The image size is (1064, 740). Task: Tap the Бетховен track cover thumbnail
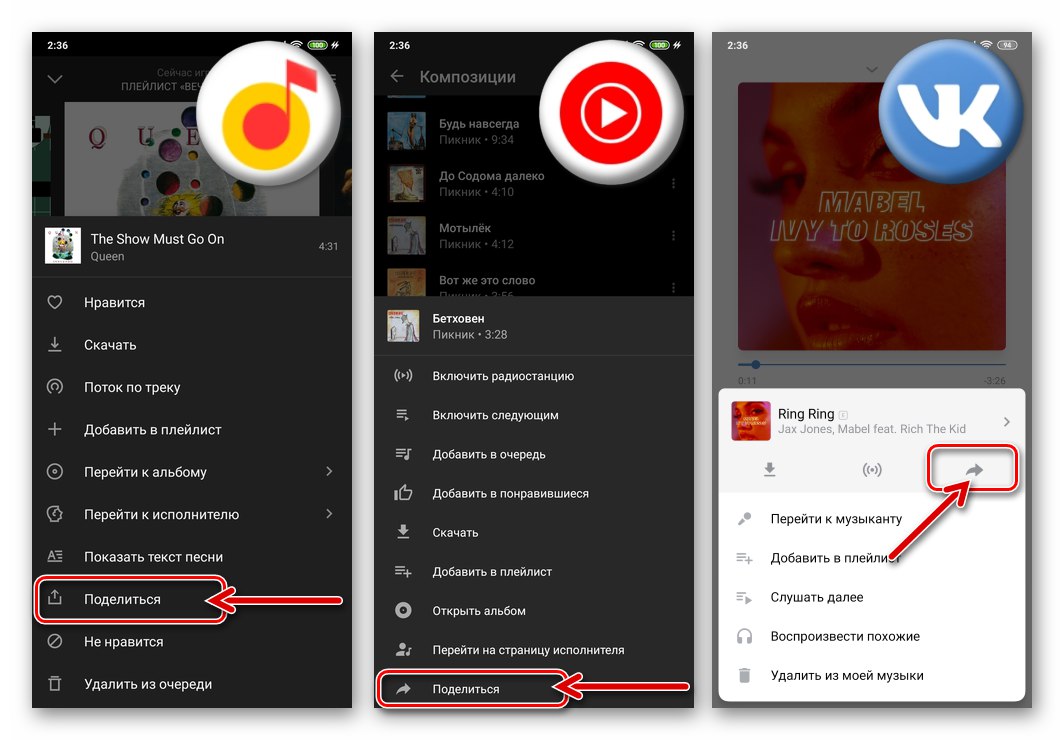[403, 326]
